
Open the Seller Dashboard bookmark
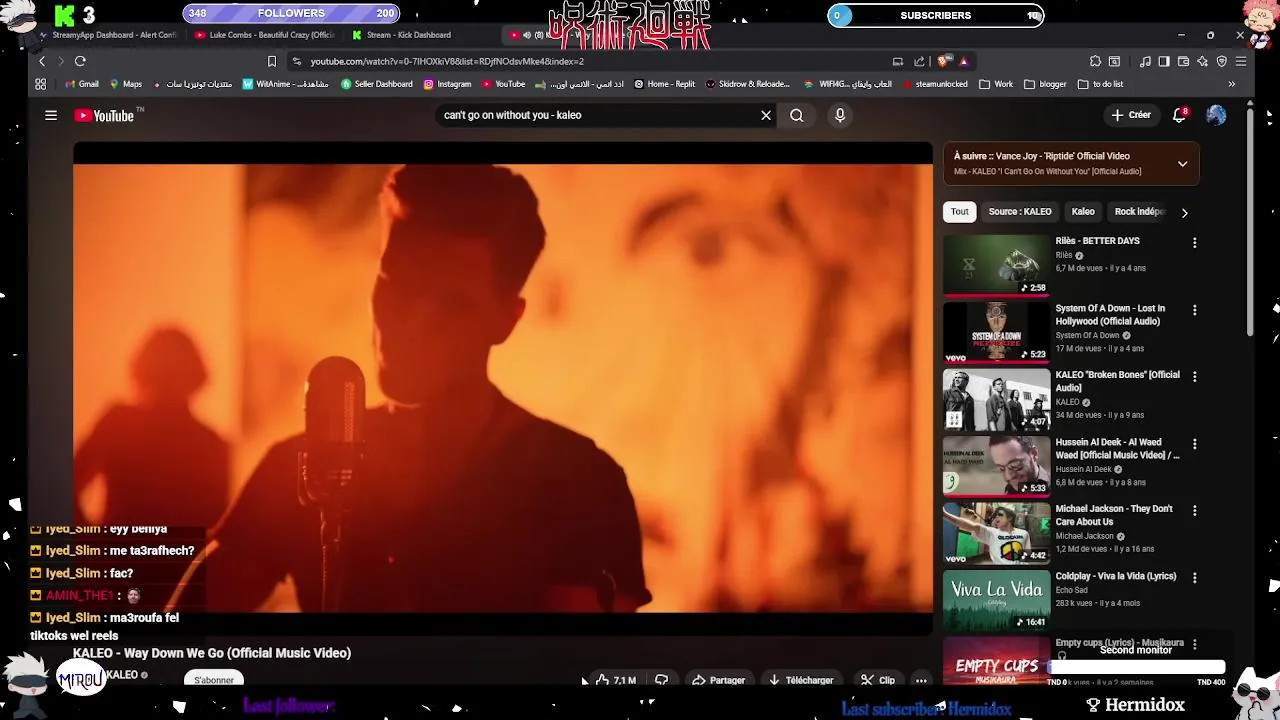pyautogui.click(x=376, y=84)
